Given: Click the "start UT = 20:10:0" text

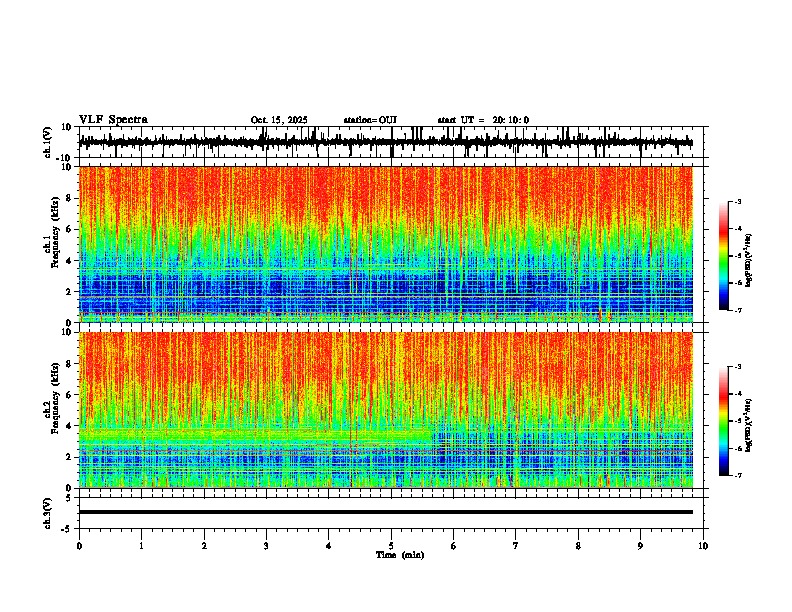Looking at the screenshot, I should coord(483,120).
